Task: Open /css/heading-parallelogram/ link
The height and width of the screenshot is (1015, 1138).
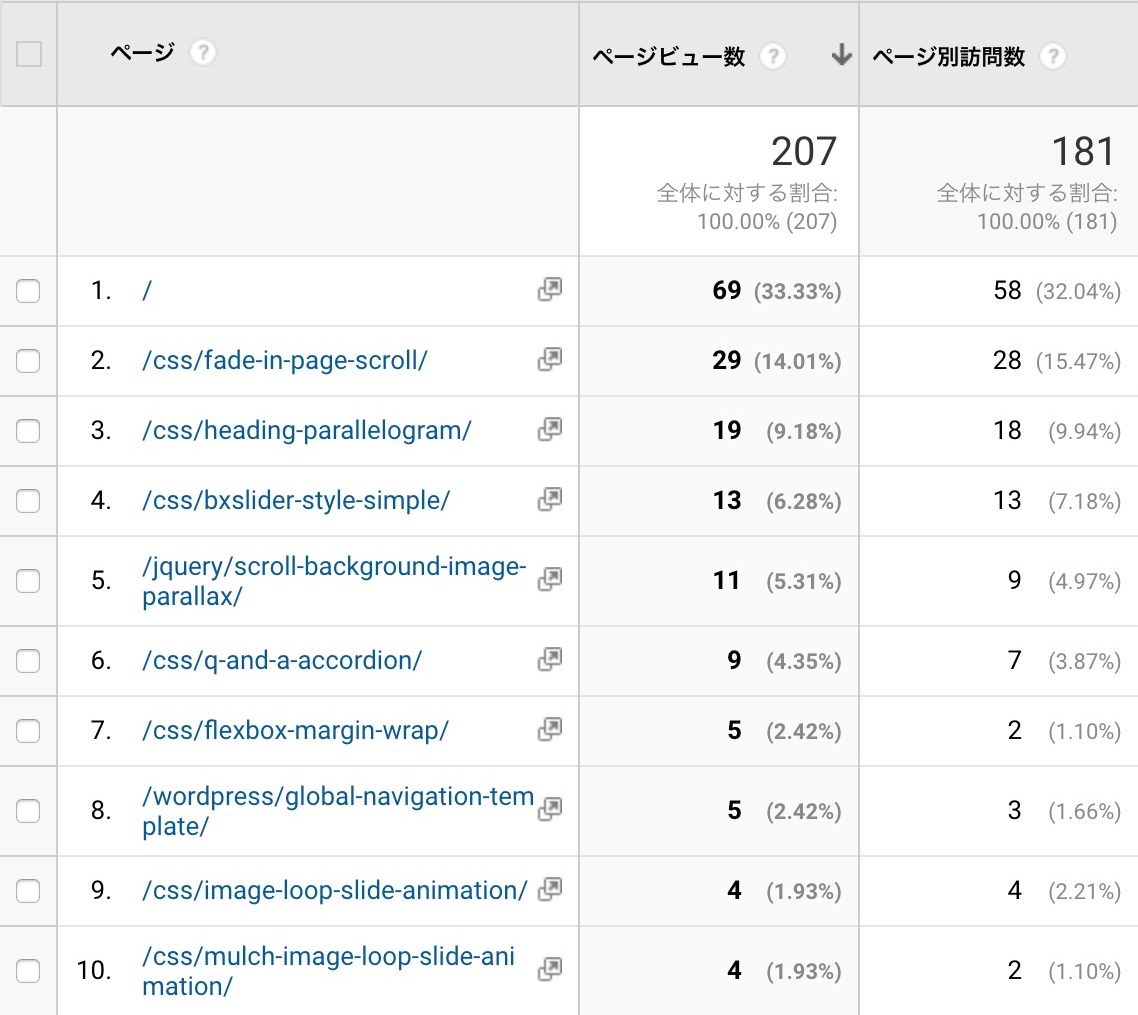Action: pyautogui.click(x=306, y=430)
